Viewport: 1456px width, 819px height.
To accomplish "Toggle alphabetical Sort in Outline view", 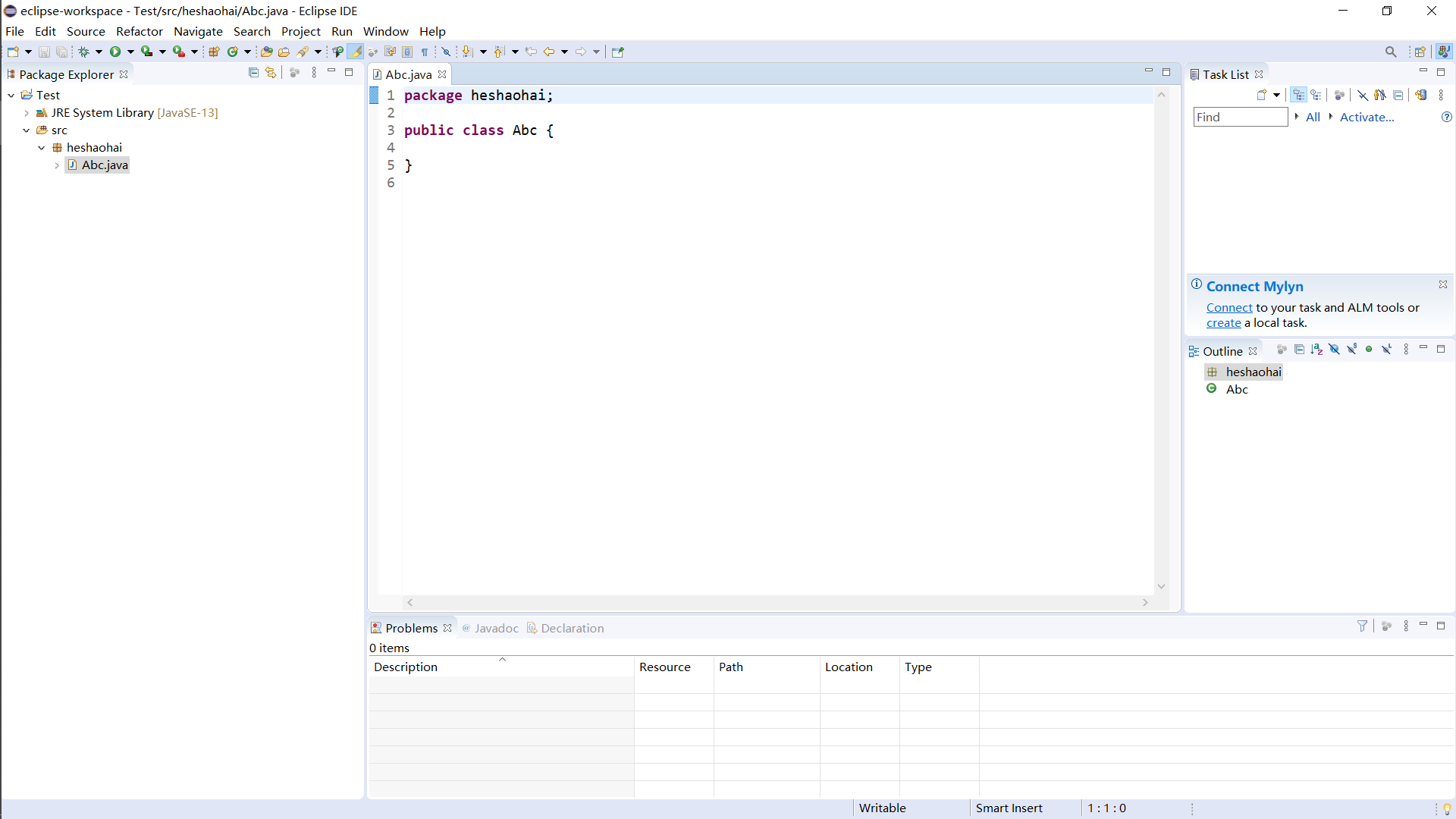I will pyautogui.click(x=1316, y=350).
